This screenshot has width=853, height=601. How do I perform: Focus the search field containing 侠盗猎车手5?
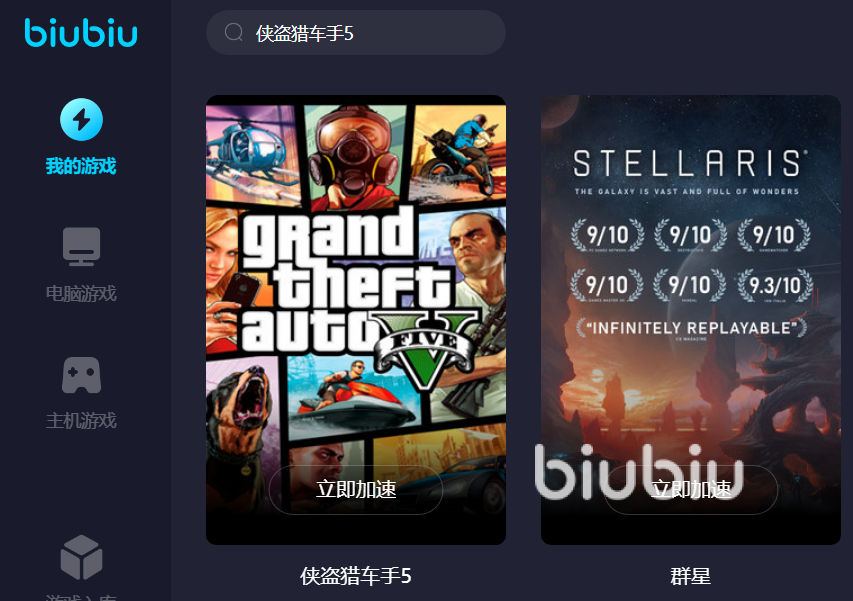click(x=356, y=33)
